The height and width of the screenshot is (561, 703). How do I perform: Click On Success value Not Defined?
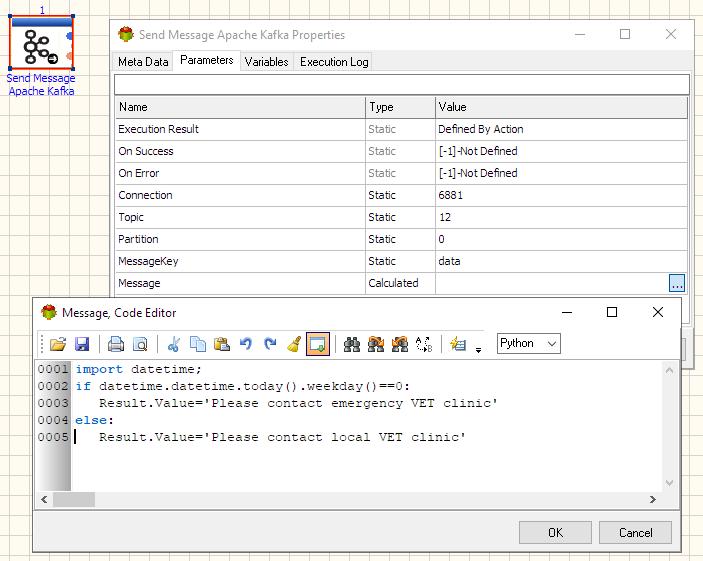click(x=478, y=151)
